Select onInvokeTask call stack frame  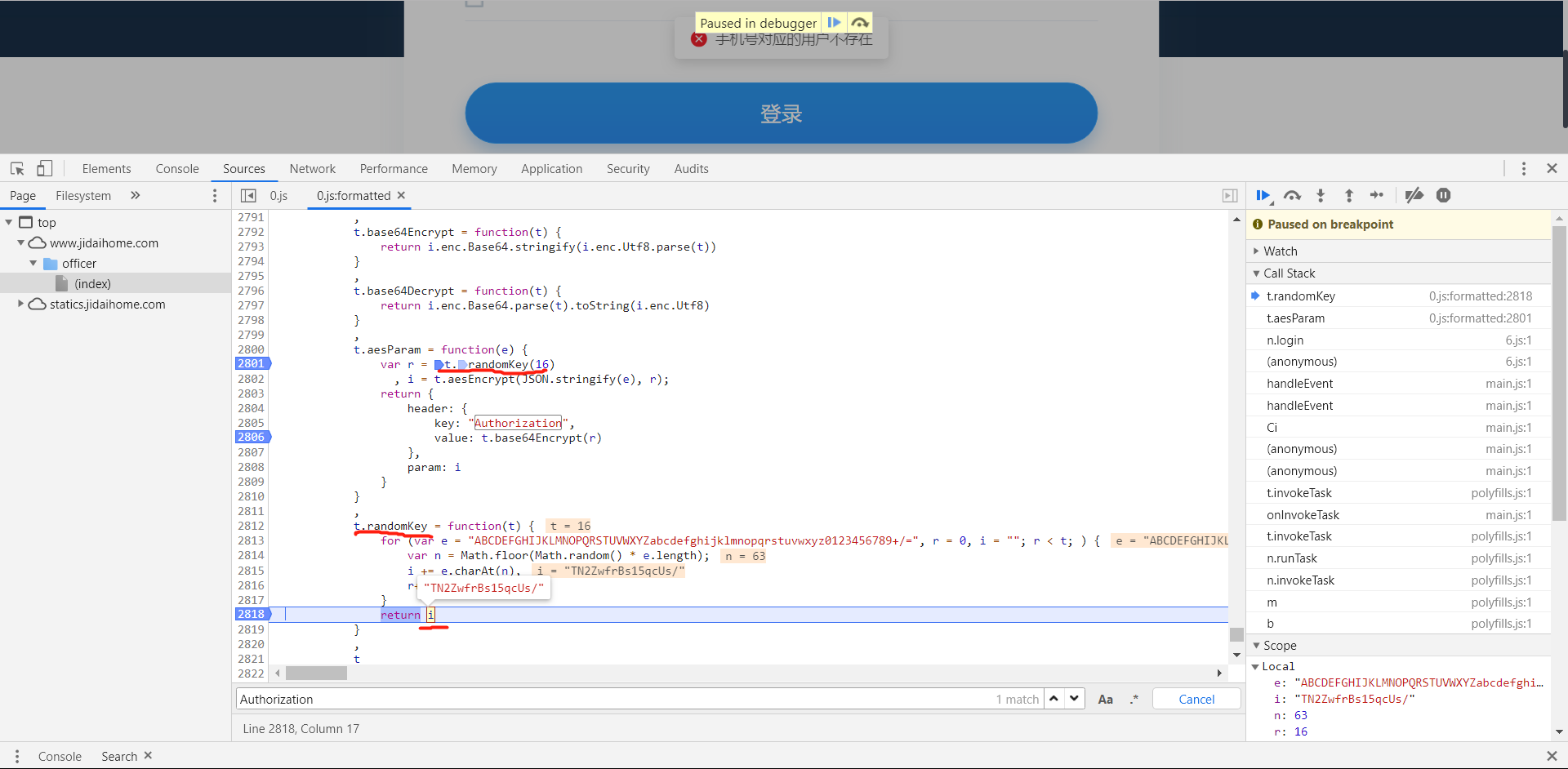[x=1398, y=514]
